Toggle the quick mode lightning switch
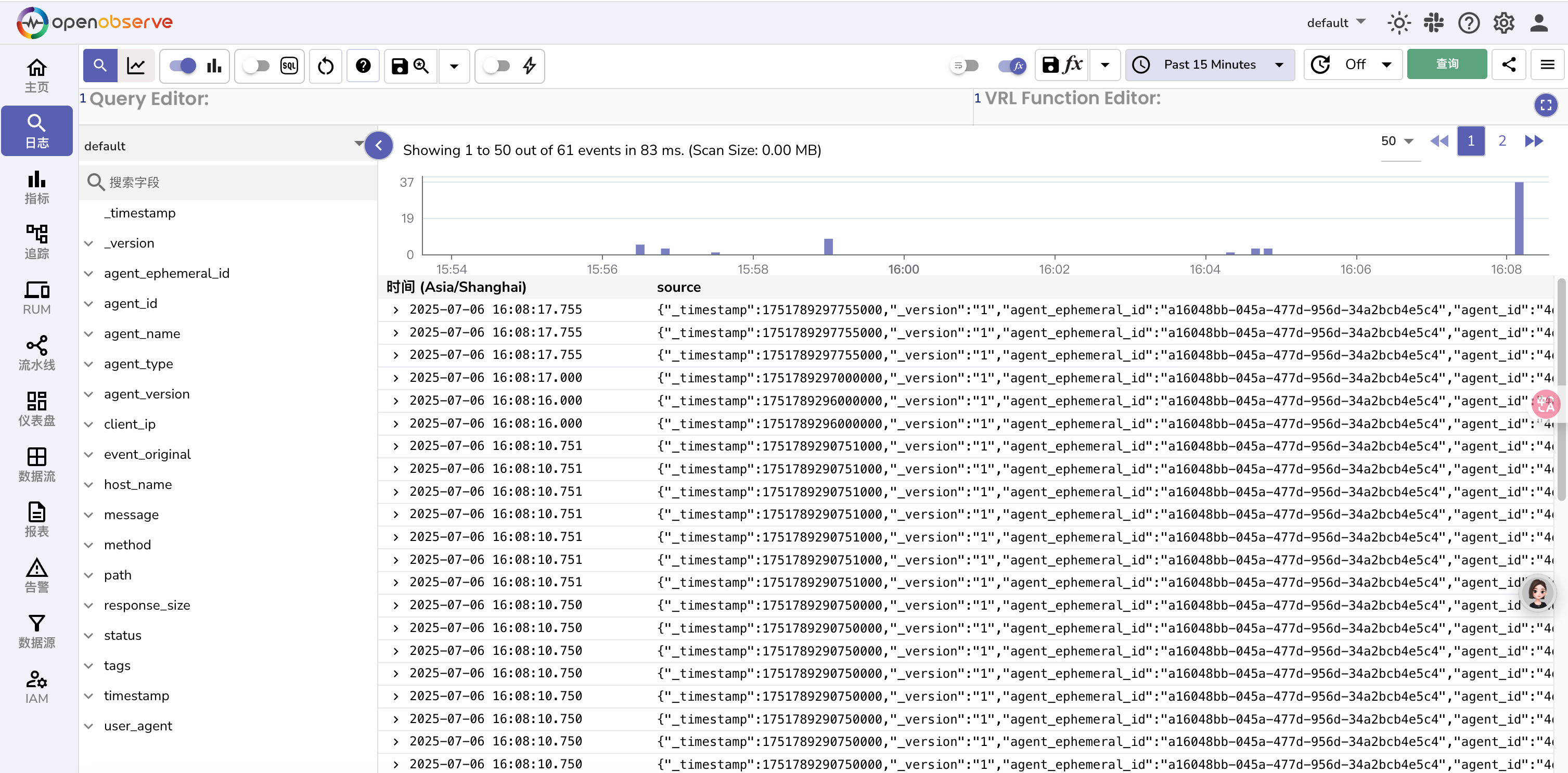 point(497,66)
